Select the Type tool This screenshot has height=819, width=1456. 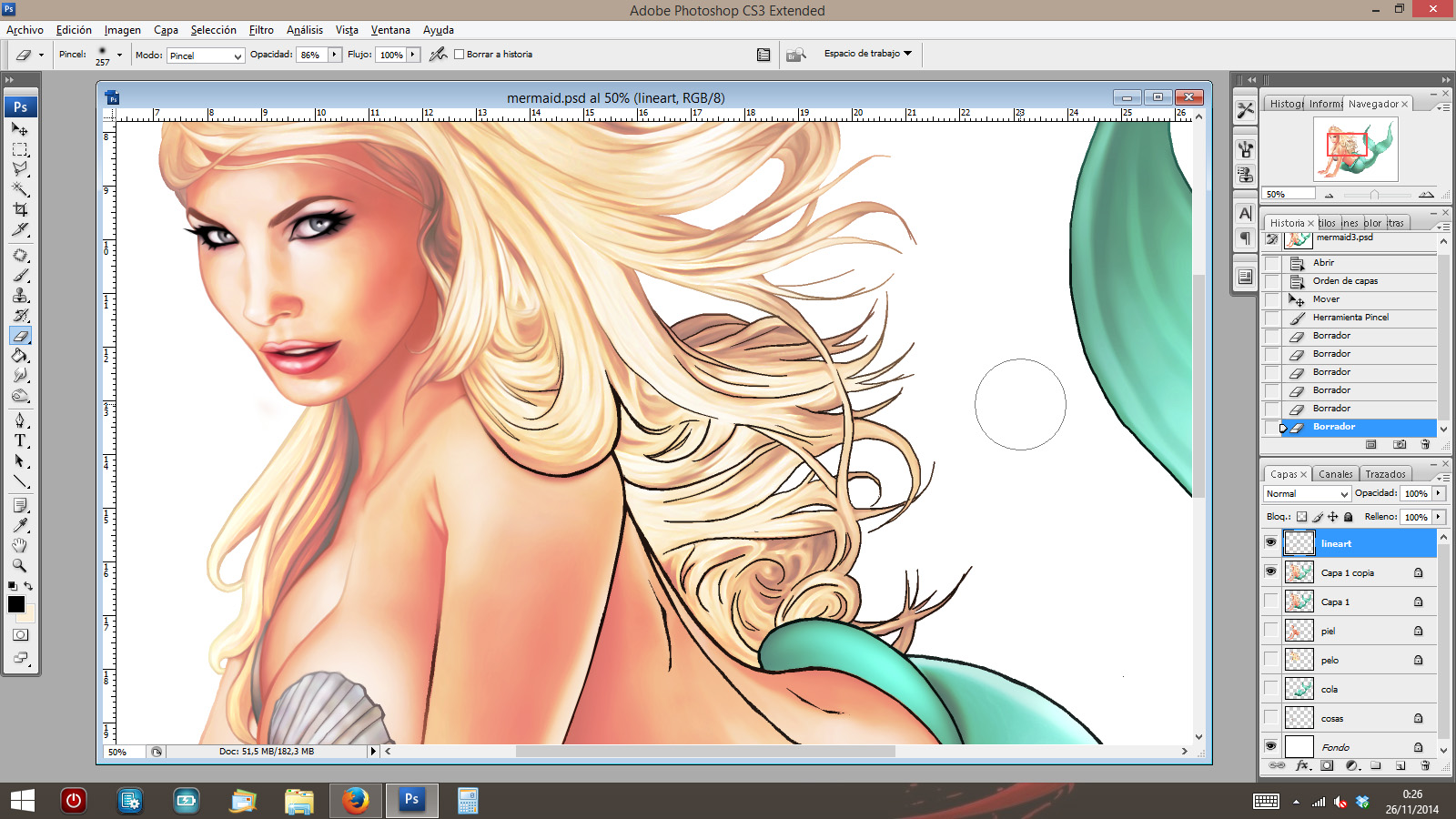coord(20,441)
